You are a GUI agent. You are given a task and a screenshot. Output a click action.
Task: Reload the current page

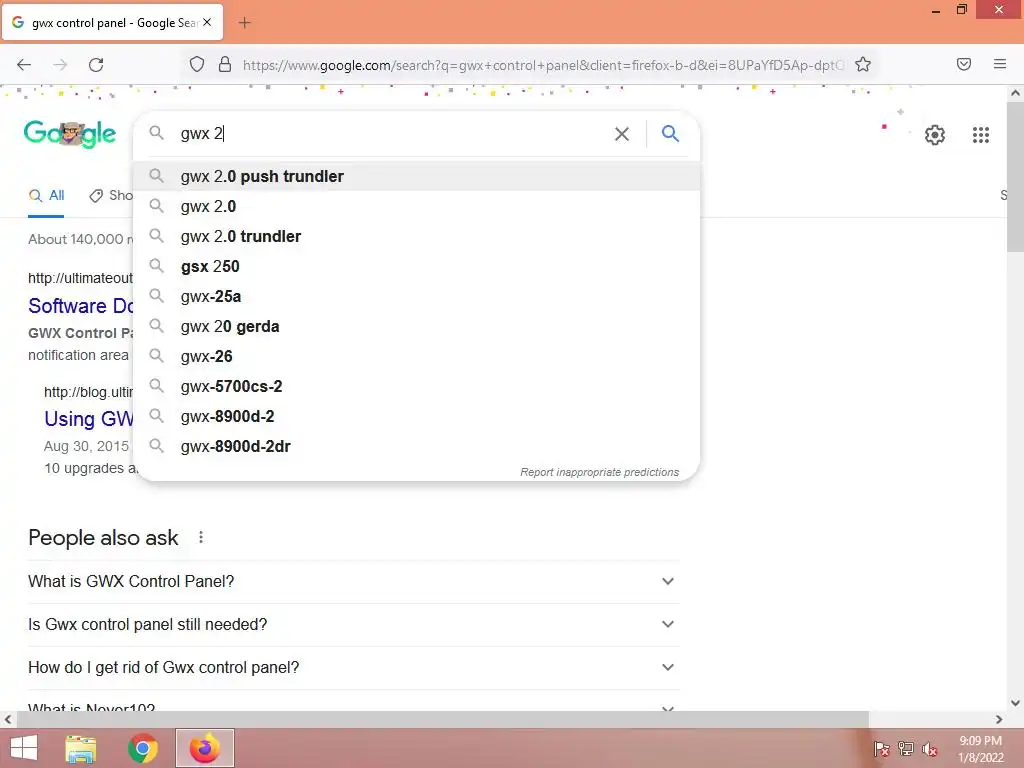point(96,65)
